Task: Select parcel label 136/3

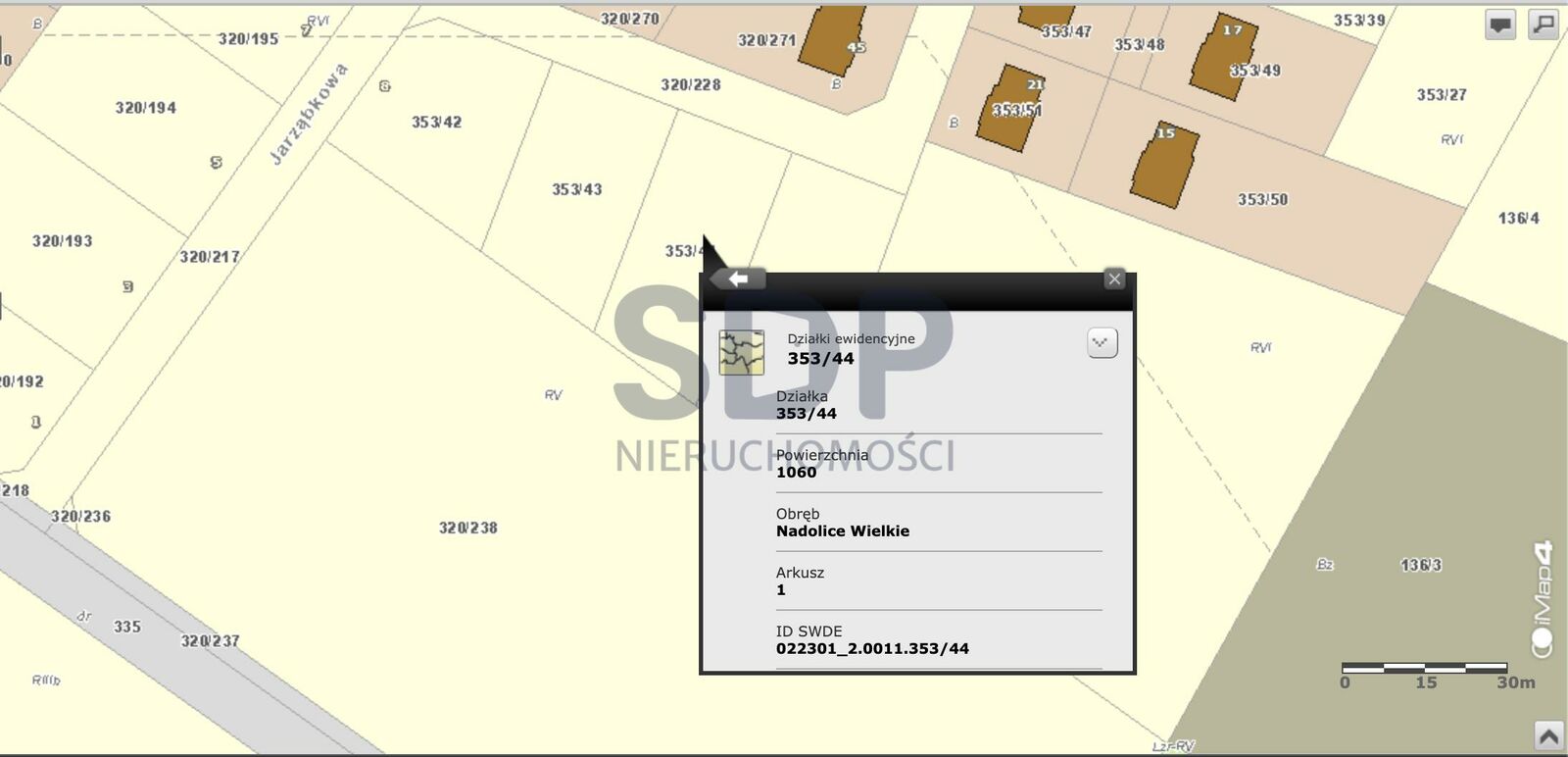Action: point(1421,565)
